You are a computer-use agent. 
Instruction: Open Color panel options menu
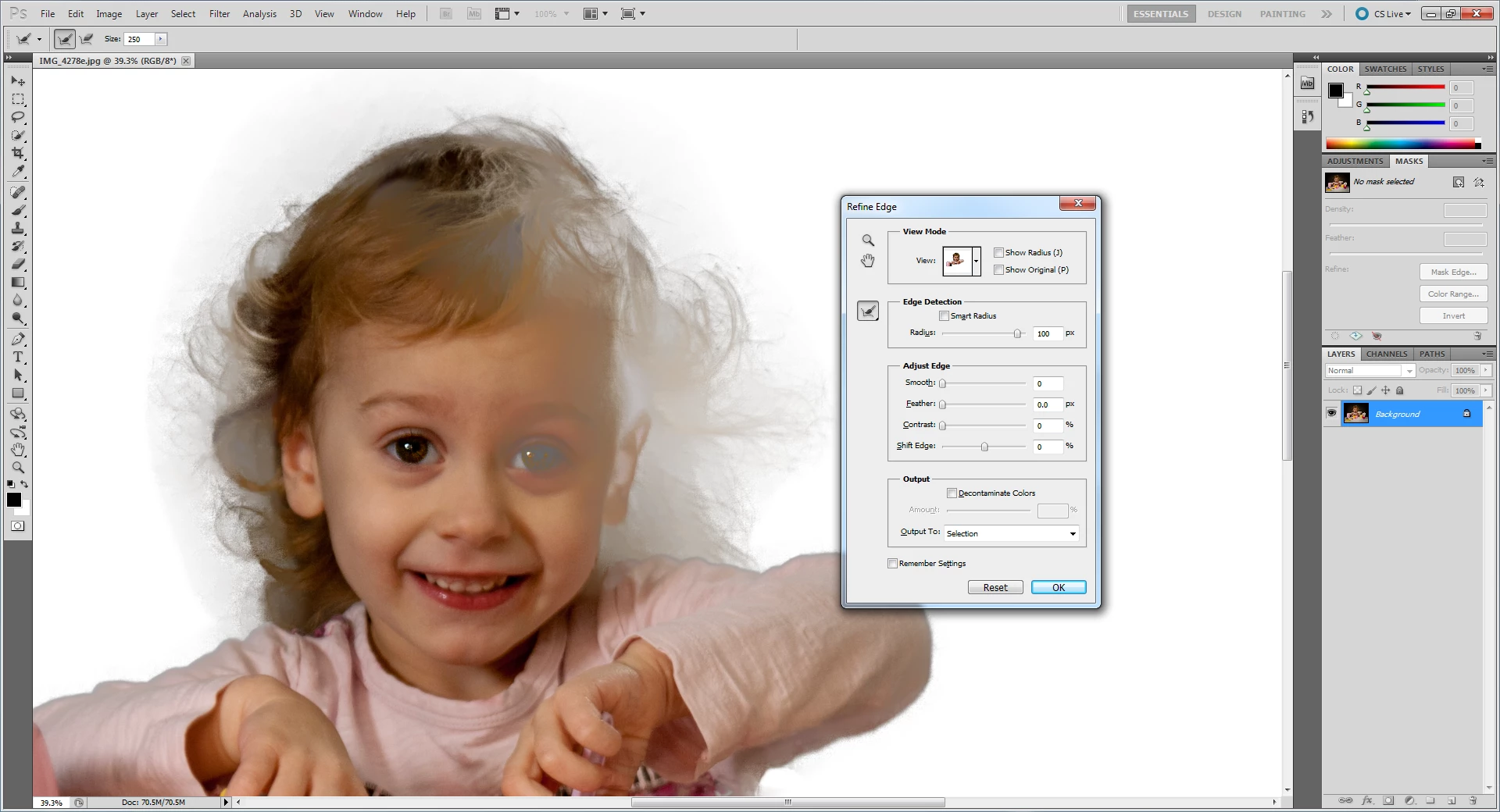click(x=1487, y=69)
